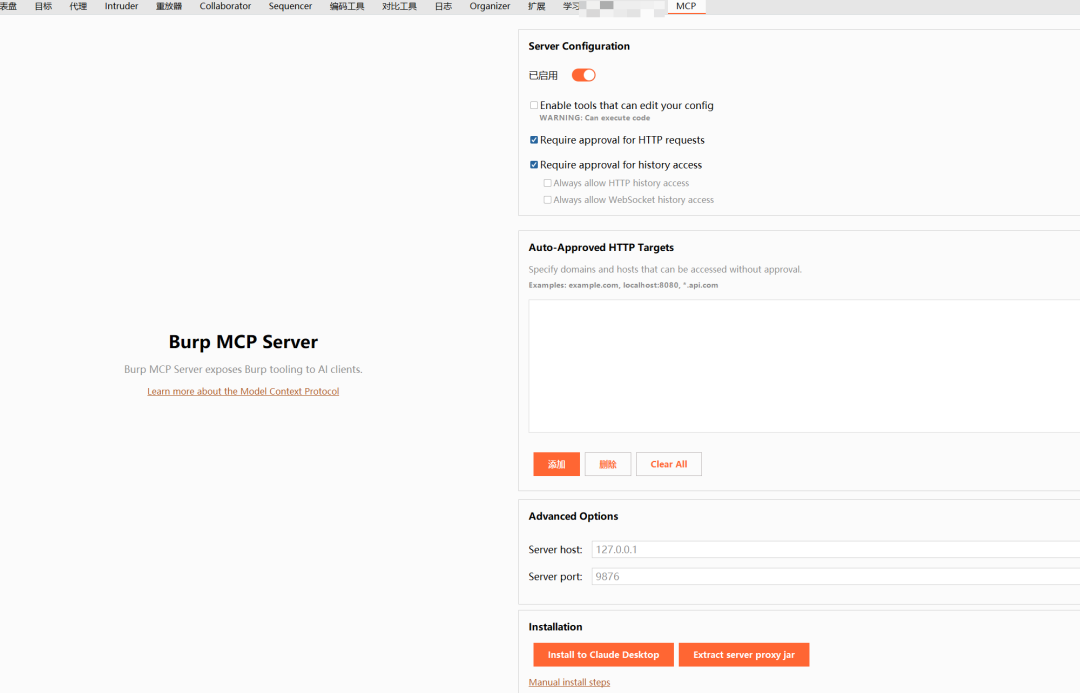
Task: Open the Sequencer tab
Action: click(x=290, y=6)
